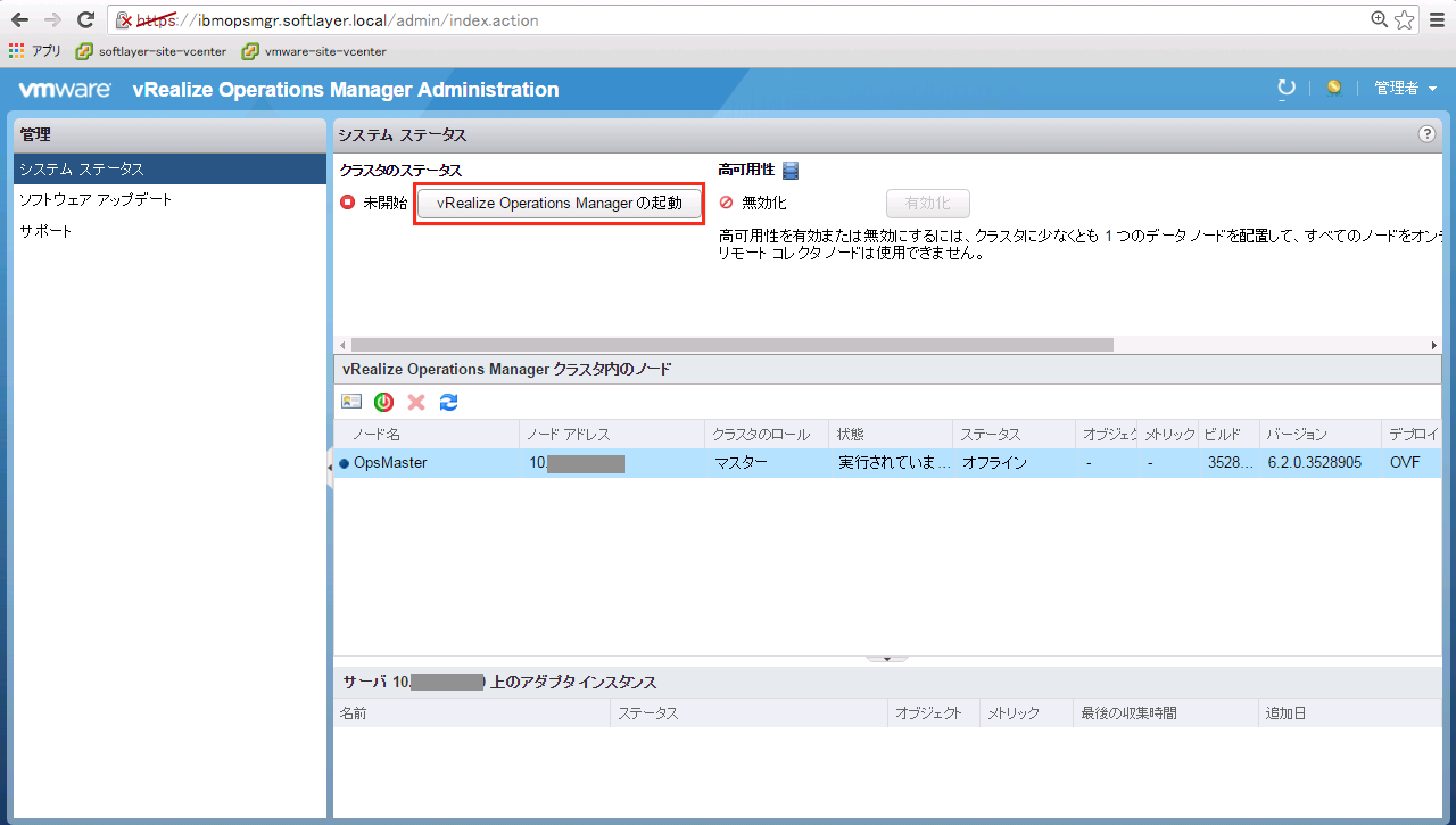Start vRealize Operations Manager
The height and width of the screenshot is (825, 1456).
(560, 203)
